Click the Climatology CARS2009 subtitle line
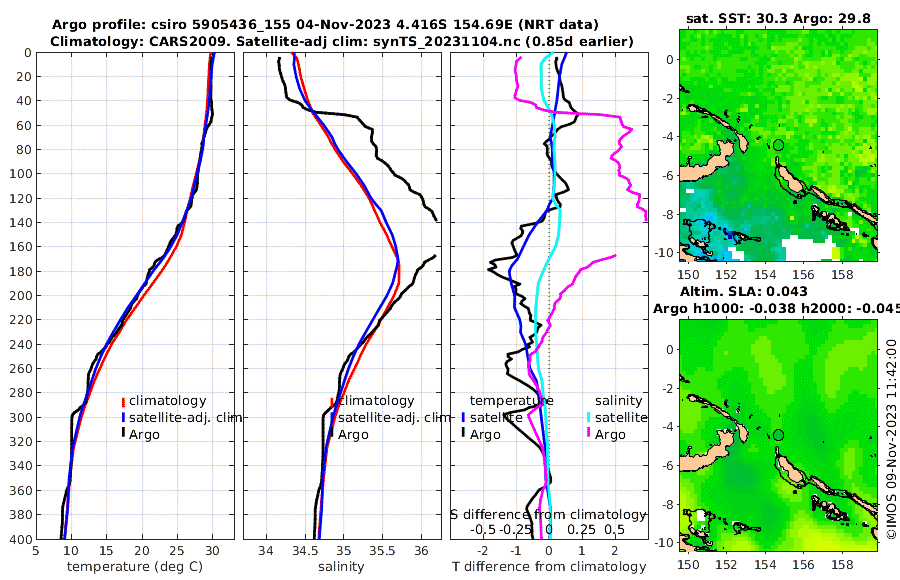The height and width of the screenshot is (580, 900). (342, 41)
